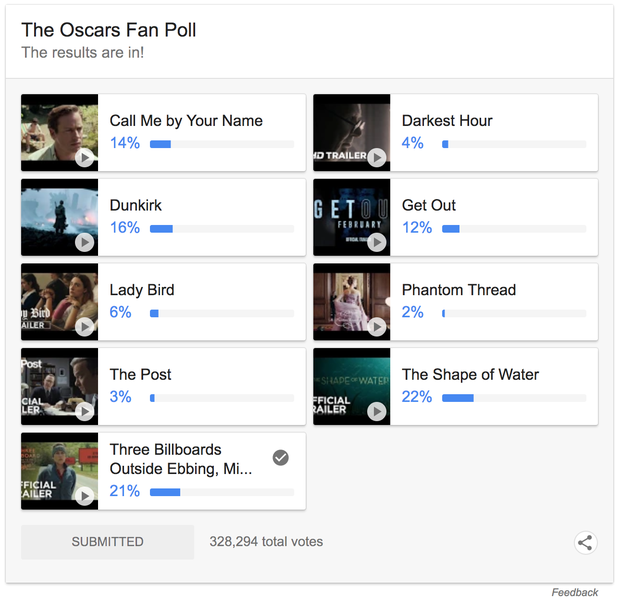Click the 16% result for Dunkirk
Screen dimensions: 620x599
[125, 227]
